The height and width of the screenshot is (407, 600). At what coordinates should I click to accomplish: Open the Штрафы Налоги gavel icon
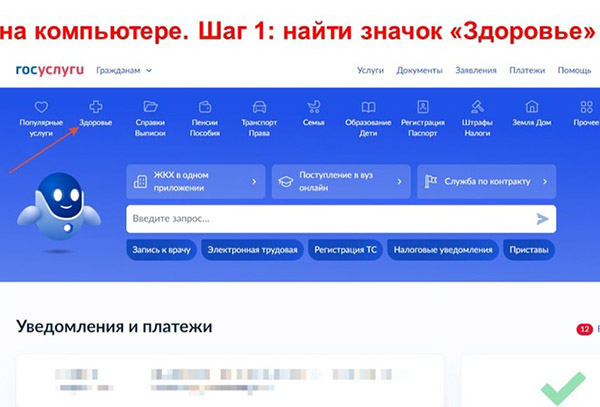(477, 107)
